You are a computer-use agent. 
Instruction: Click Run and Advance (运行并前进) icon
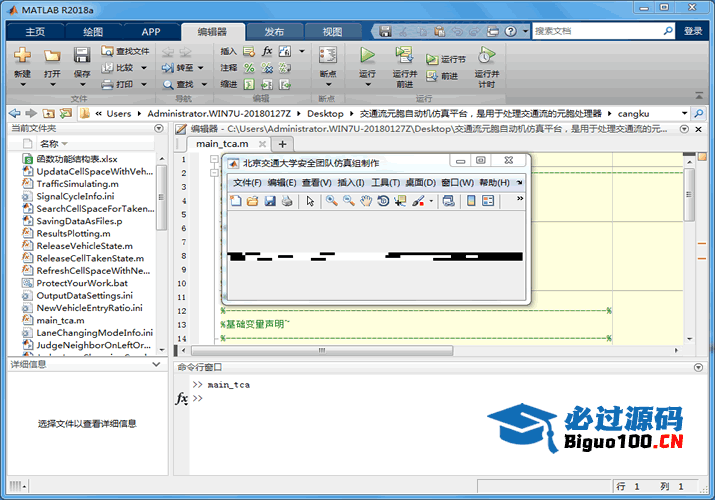tap(404, 55)
